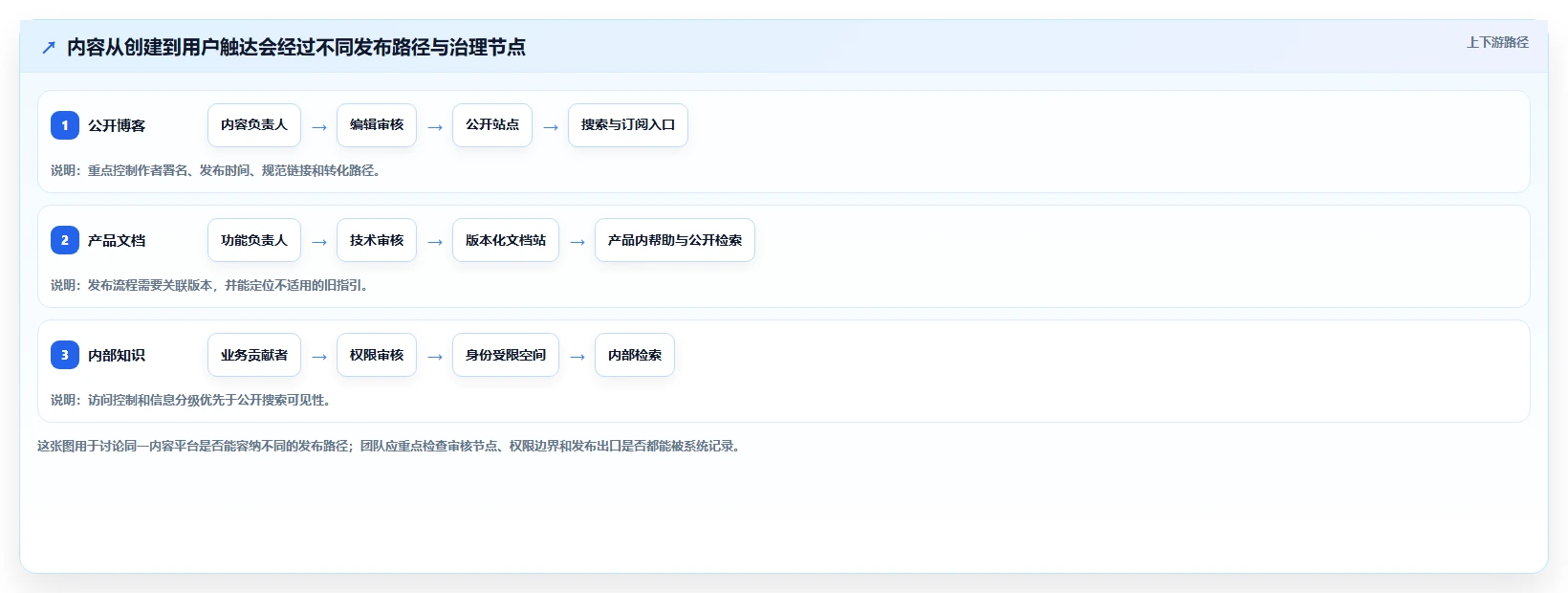1568x593 pixels.
Task: Click the arrow between 权限审核 and 身份受限空间
Action: (435, 357)
